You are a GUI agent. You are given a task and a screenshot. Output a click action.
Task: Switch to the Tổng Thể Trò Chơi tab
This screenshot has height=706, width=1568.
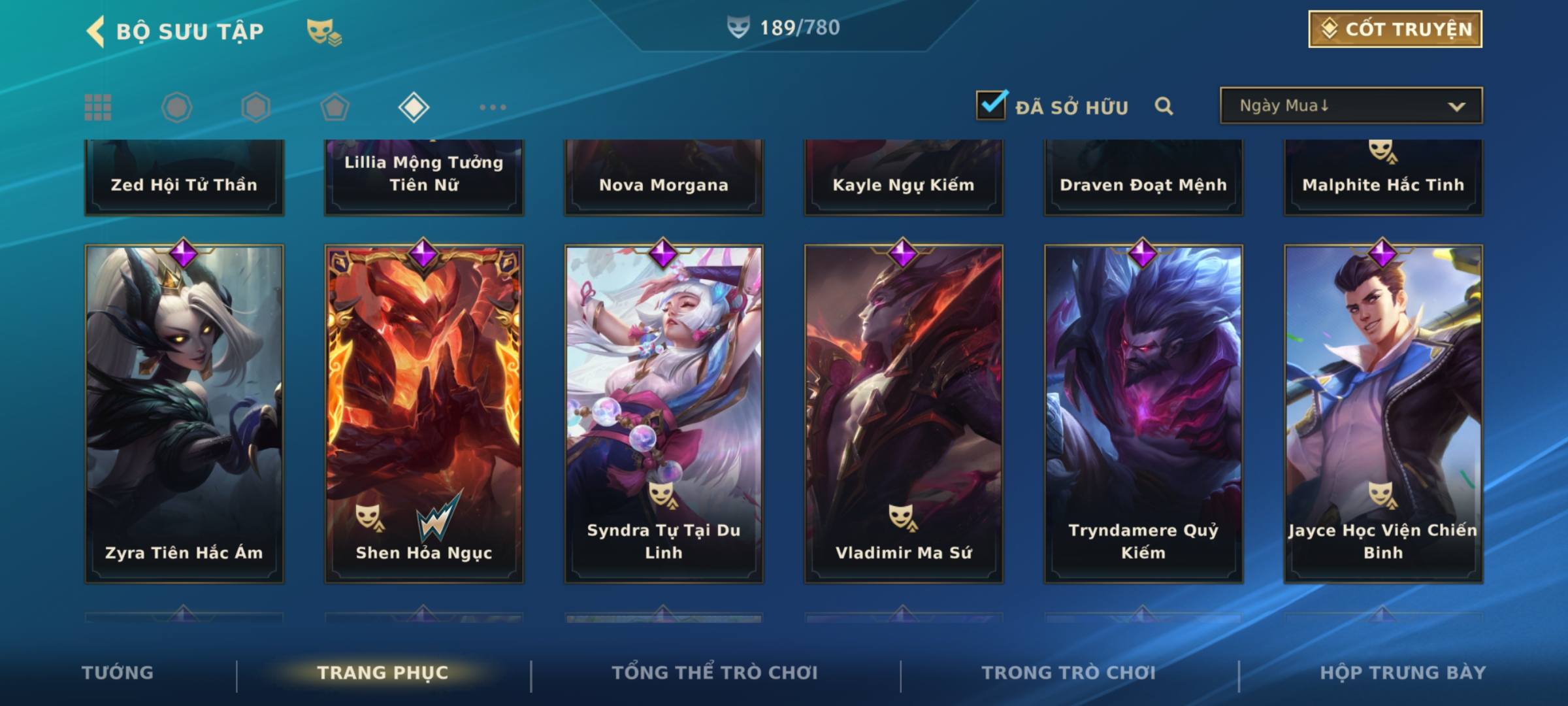coord(715,673)
